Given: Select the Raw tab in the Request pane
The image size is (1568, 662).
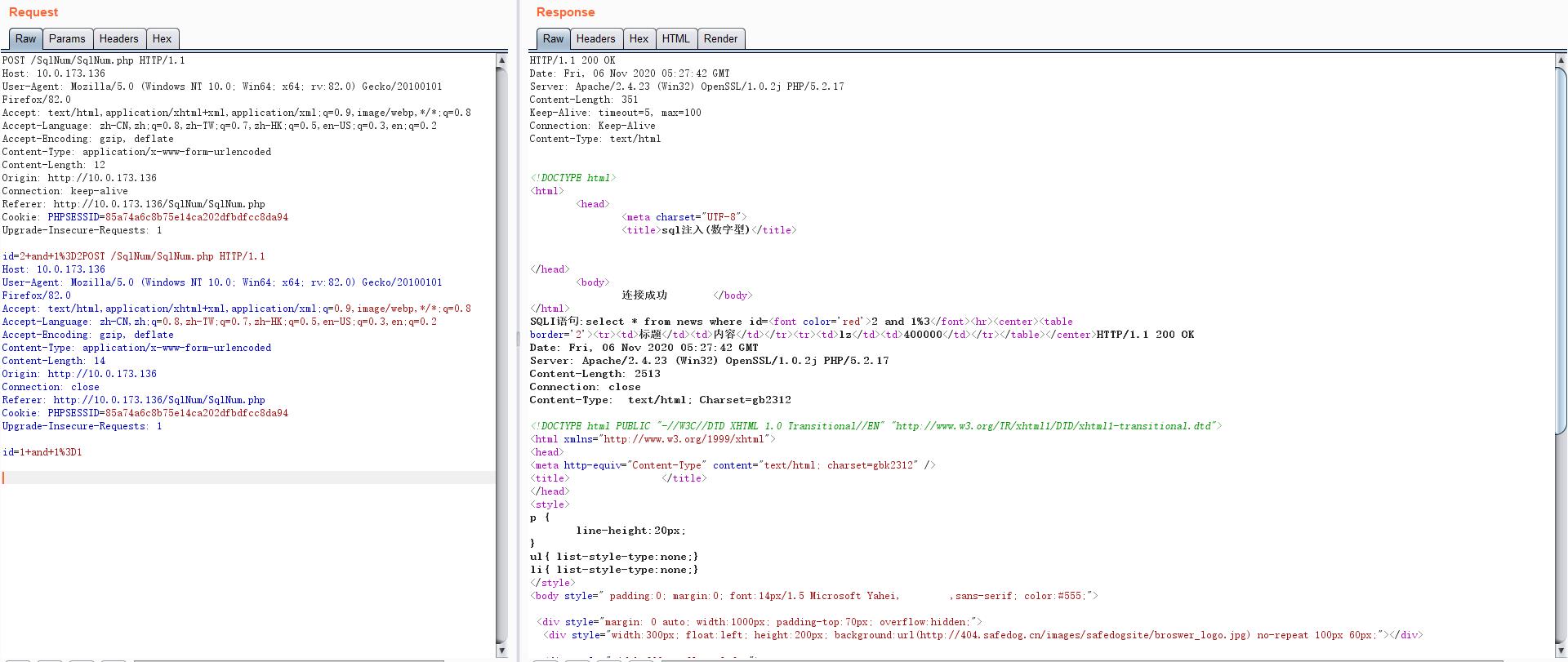Looking at the screenshot, I should pos(25,38).
